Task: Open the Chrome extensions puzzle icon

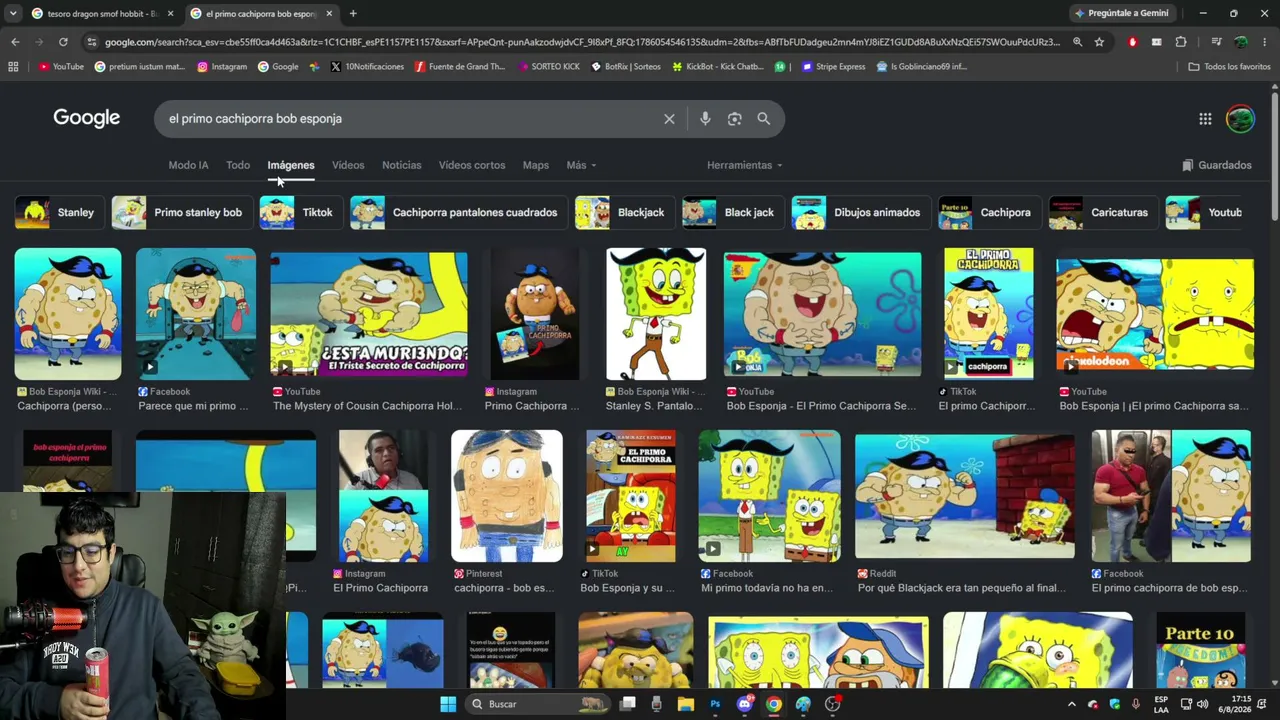Action: [x=1181, y=42]
